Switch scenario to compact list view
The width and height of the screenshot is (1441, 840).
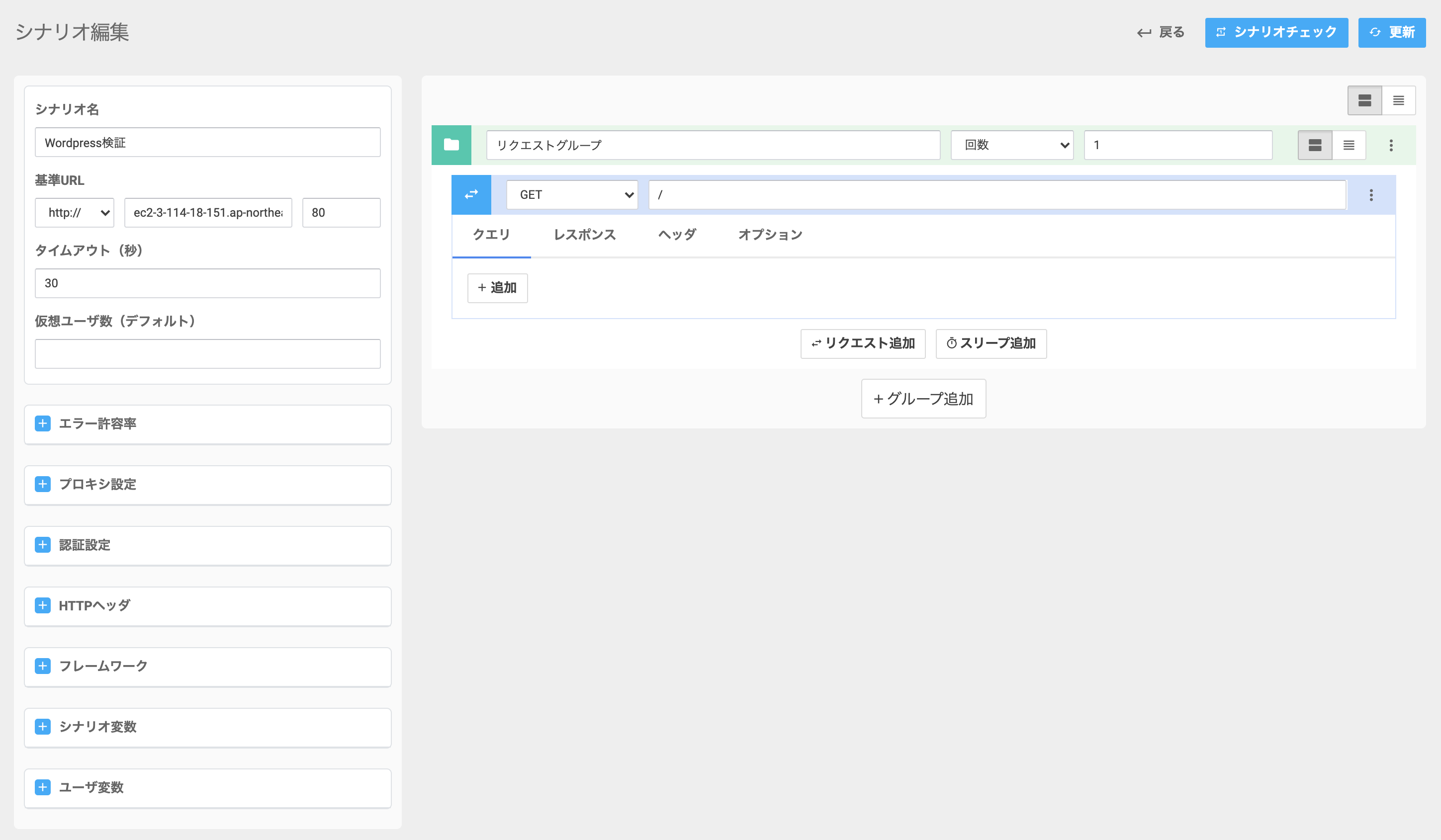coord(1398,100)
